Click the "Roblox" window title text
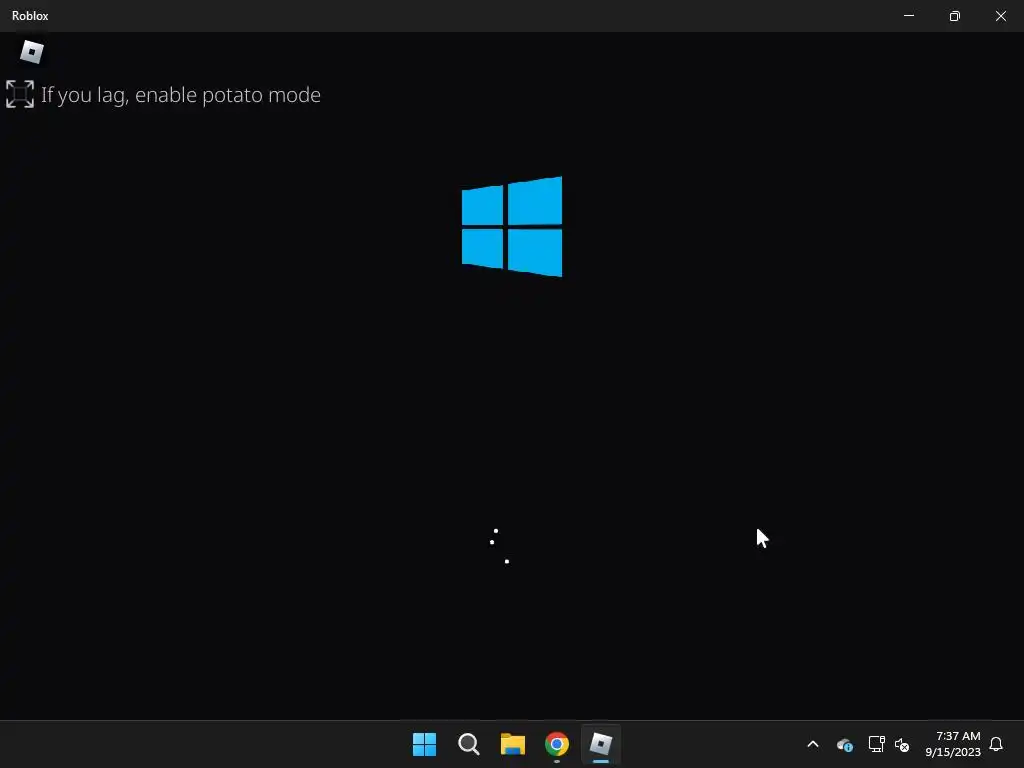This screenshot has height=768, width=1024. [x=30, y=16]
